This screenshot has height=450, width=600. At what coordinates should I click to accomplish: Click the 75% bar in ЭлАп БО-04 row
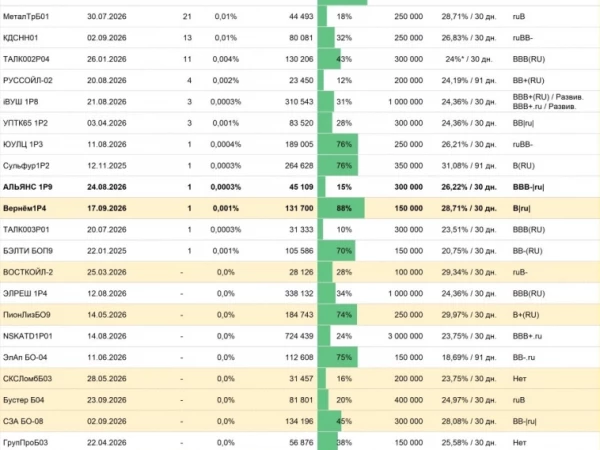(x=338, y=357)
